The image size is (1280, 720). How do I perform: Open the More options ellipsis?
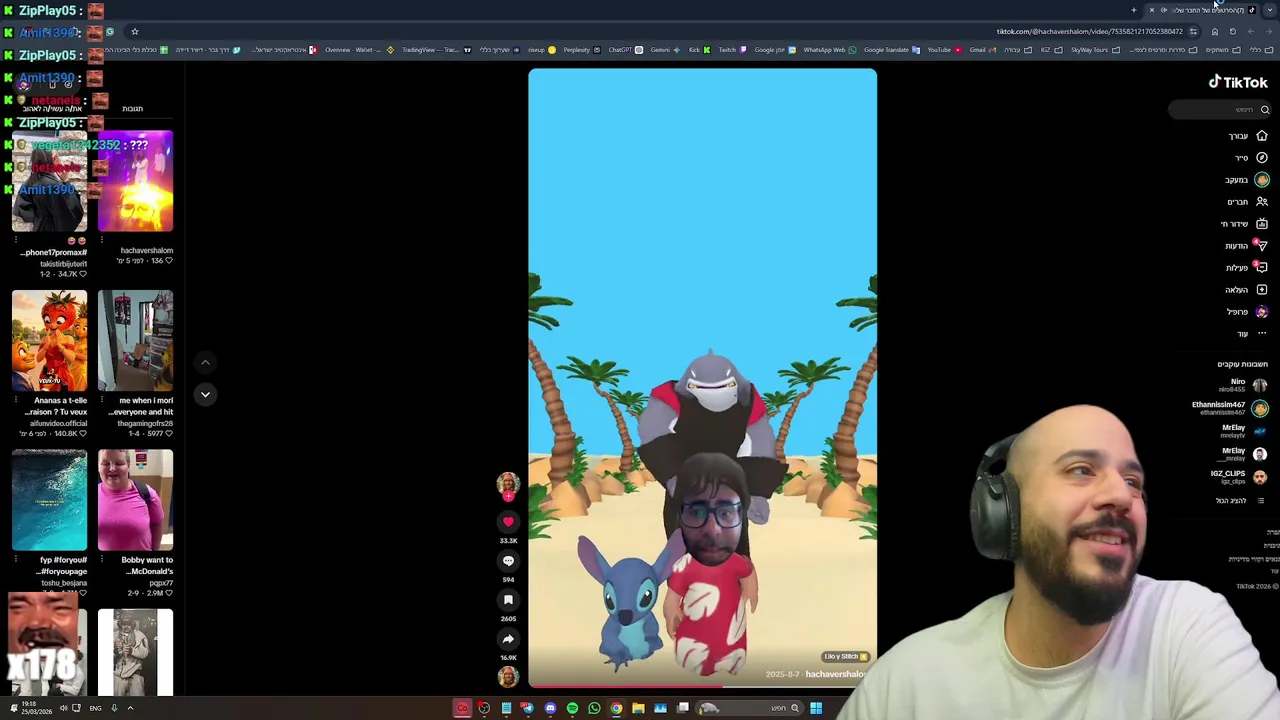pos(1262,334)
